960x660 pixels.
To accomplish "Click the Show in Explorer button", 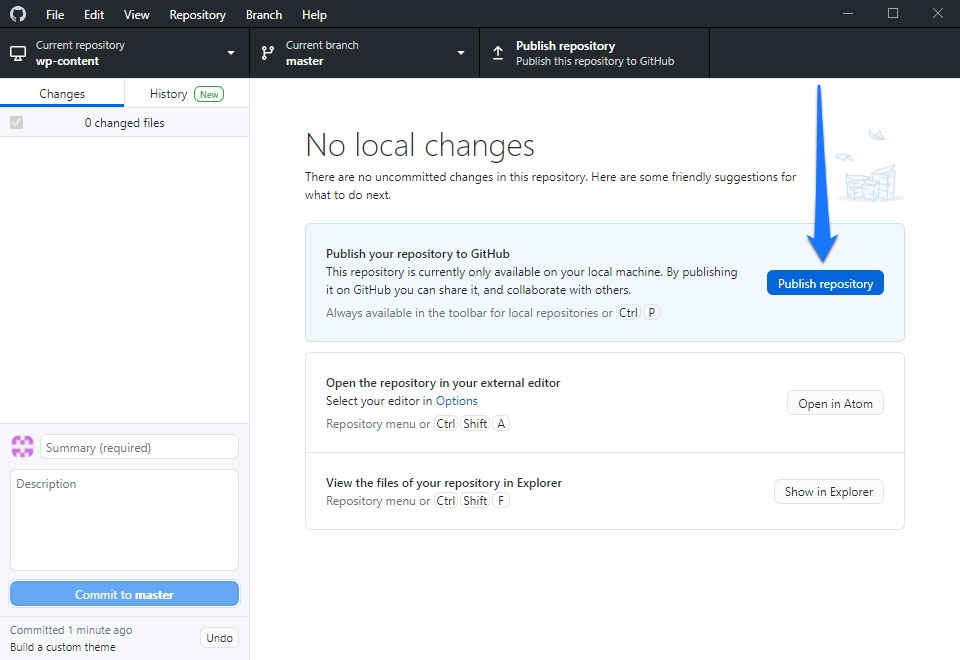I will point(828,492).
